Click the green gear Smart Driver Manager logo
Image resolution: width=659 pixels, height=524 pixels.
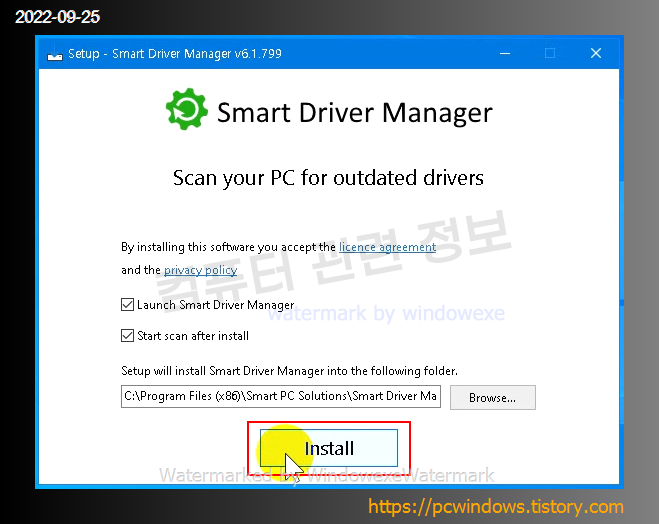[x=187, y=109]
